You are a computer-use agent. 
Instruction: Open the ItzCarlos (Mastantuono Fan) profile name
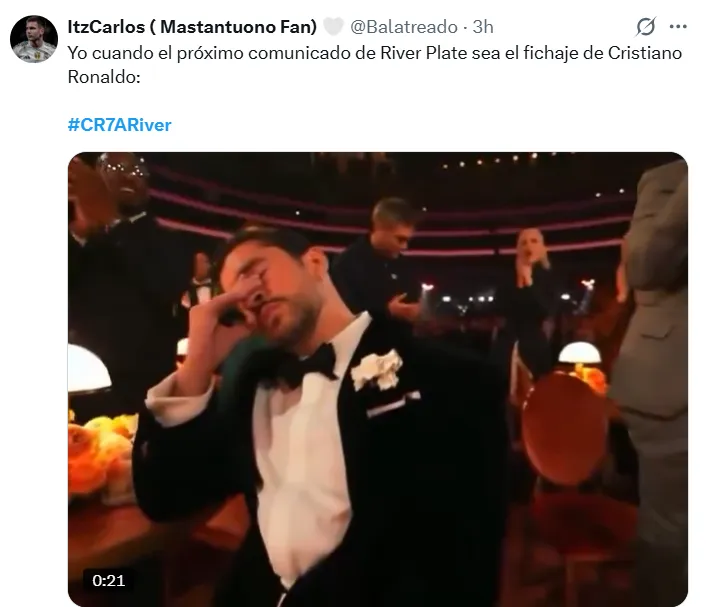pos(192,27)
